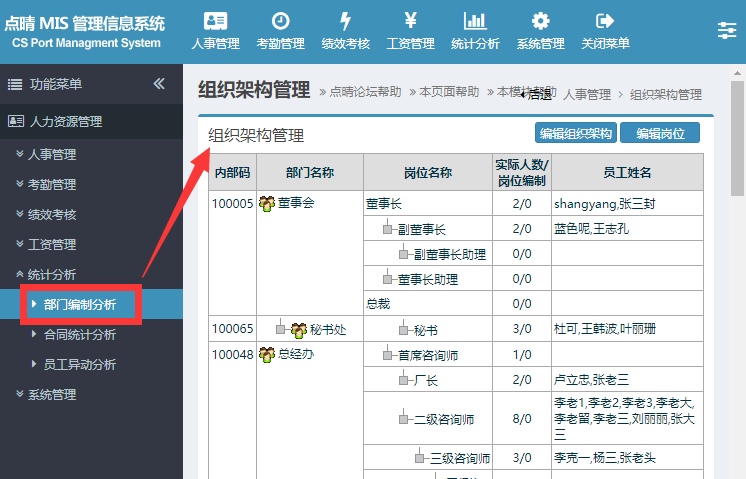Open 绩效考核 lightning icon
Image resolution: width=746 pixels, height=479 pixels.
coord(345,21)
